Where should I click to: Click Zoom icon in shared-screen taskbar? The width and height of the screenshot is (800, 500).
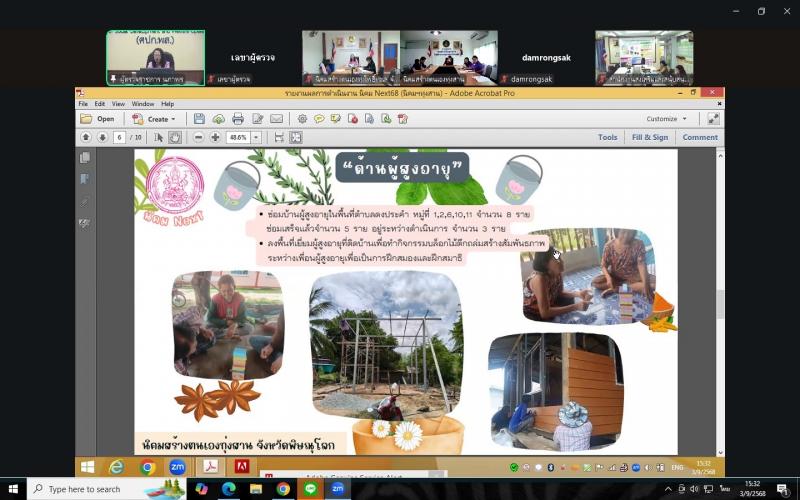tap(178, 467)
